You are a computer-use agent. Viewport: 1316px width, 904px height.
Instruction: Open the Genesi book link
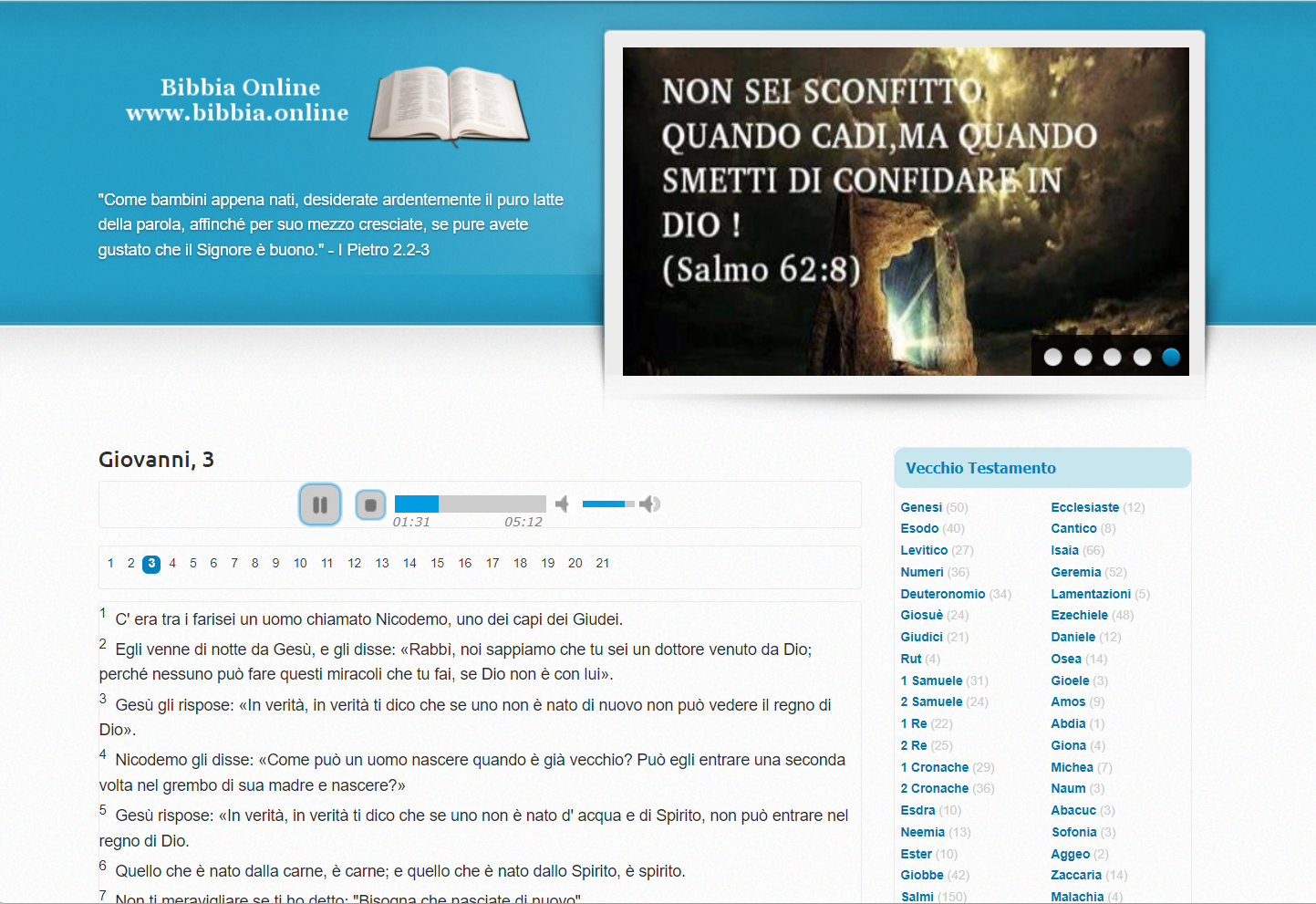point(921,507)
